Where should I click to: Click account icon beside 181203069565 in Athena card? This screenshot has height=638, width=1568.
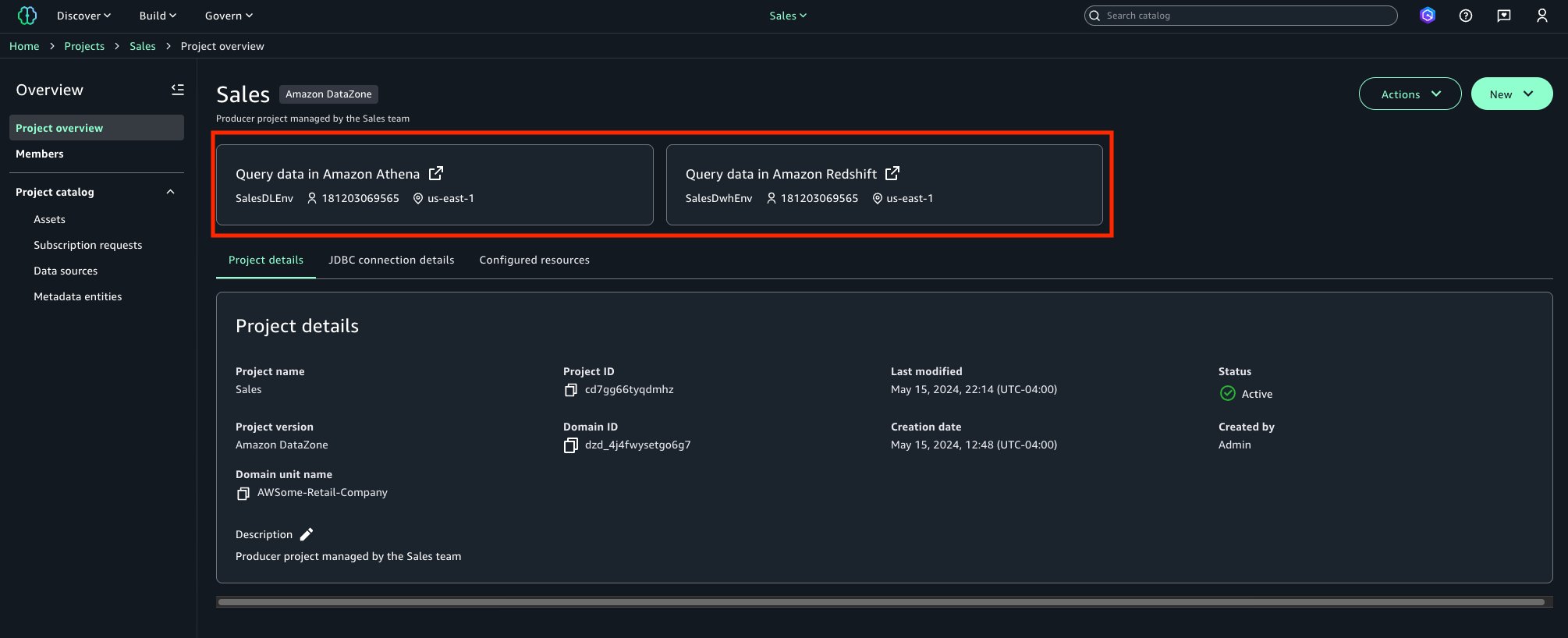click(312, 198)
